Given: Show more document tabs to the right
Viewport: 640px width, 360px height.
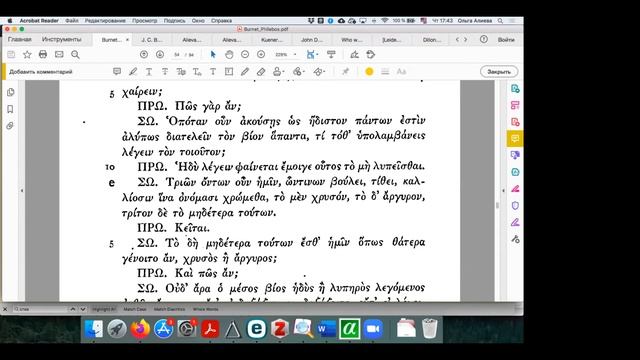Looking at the screenshot, I should (x=465, y=40).
